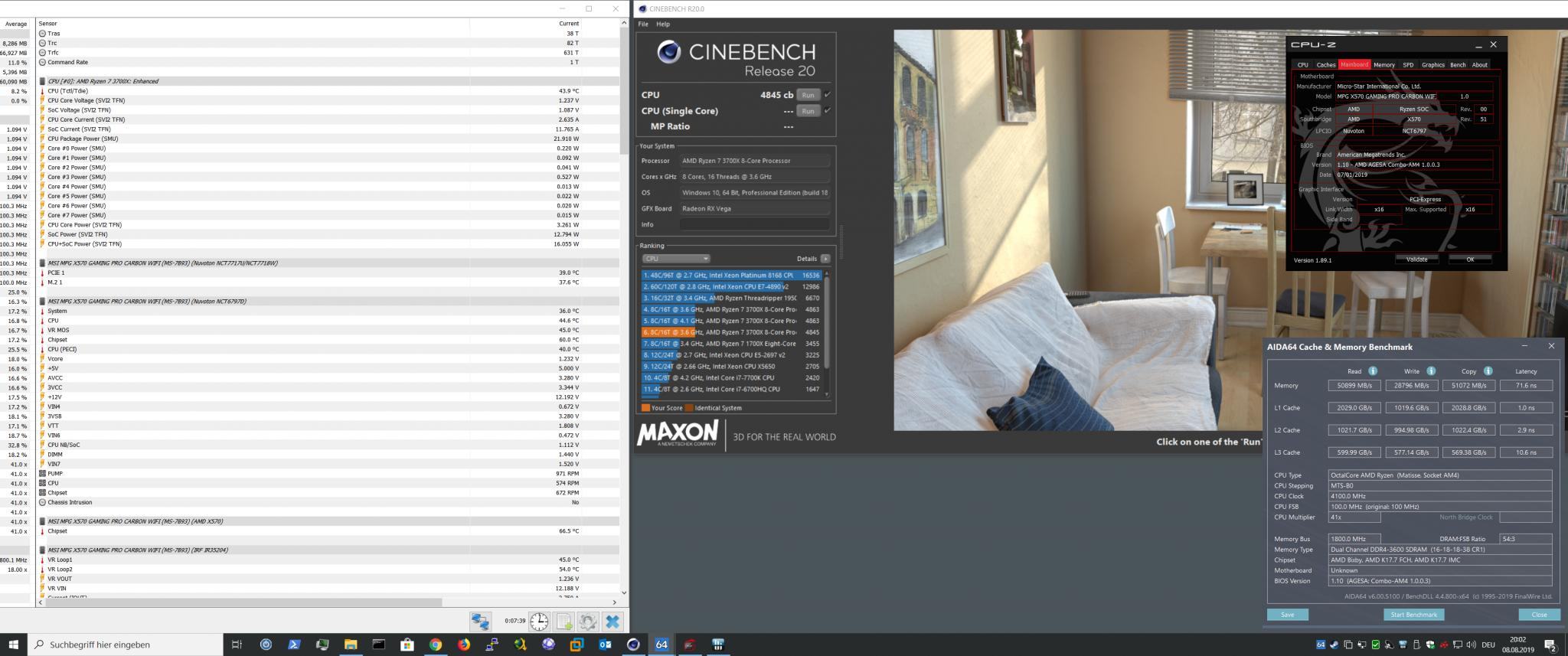
Task: Collapse the Nuvoton NCT6797D sensor group
Action: pyautogui.click(x=42, y=302)
